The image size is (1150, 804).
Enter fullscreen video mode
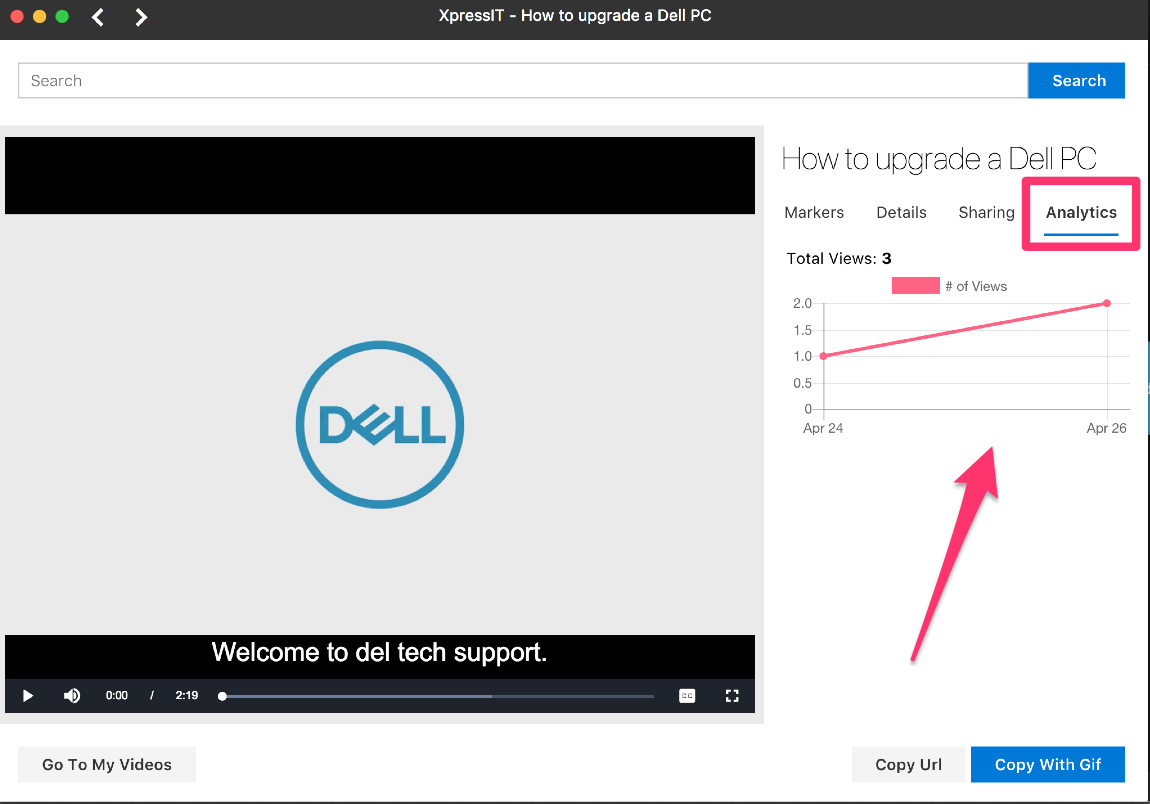[732, 695]
